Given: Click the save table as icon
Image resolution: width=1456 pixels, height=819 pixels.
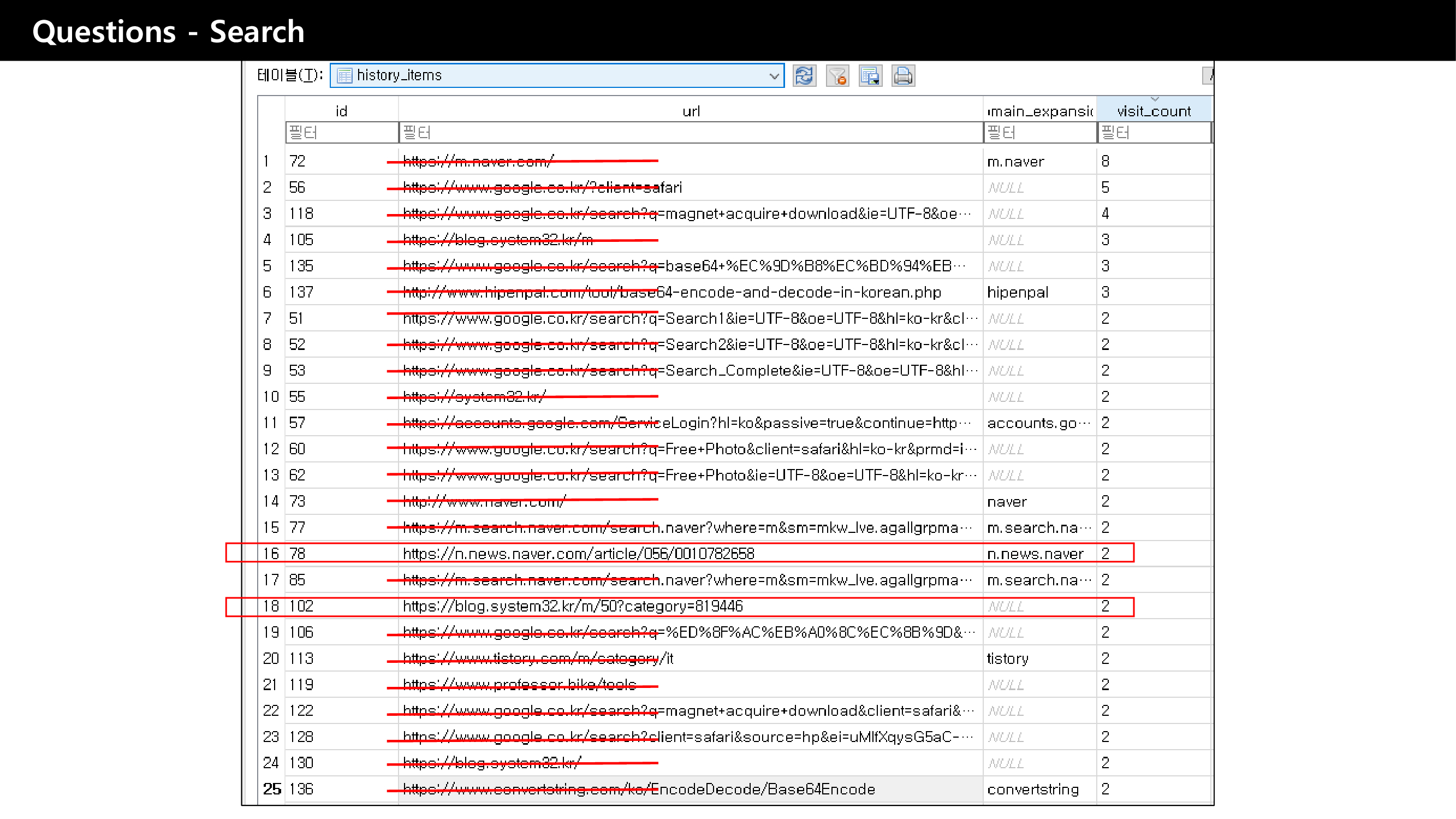Looking at the screenshot, I should pyautogui.click(x=870, y=75).
